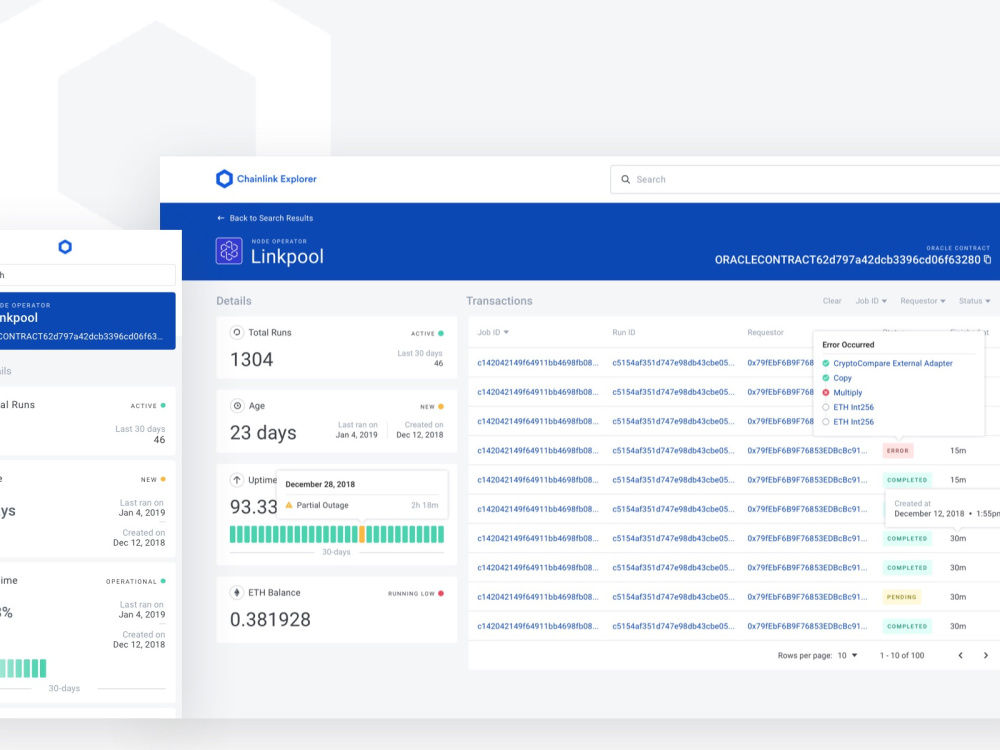The width and height of the screenshot is (1000, 750).
Task: Click the Multiply step link
Action: pyautogui.click(x=848, y=392)
